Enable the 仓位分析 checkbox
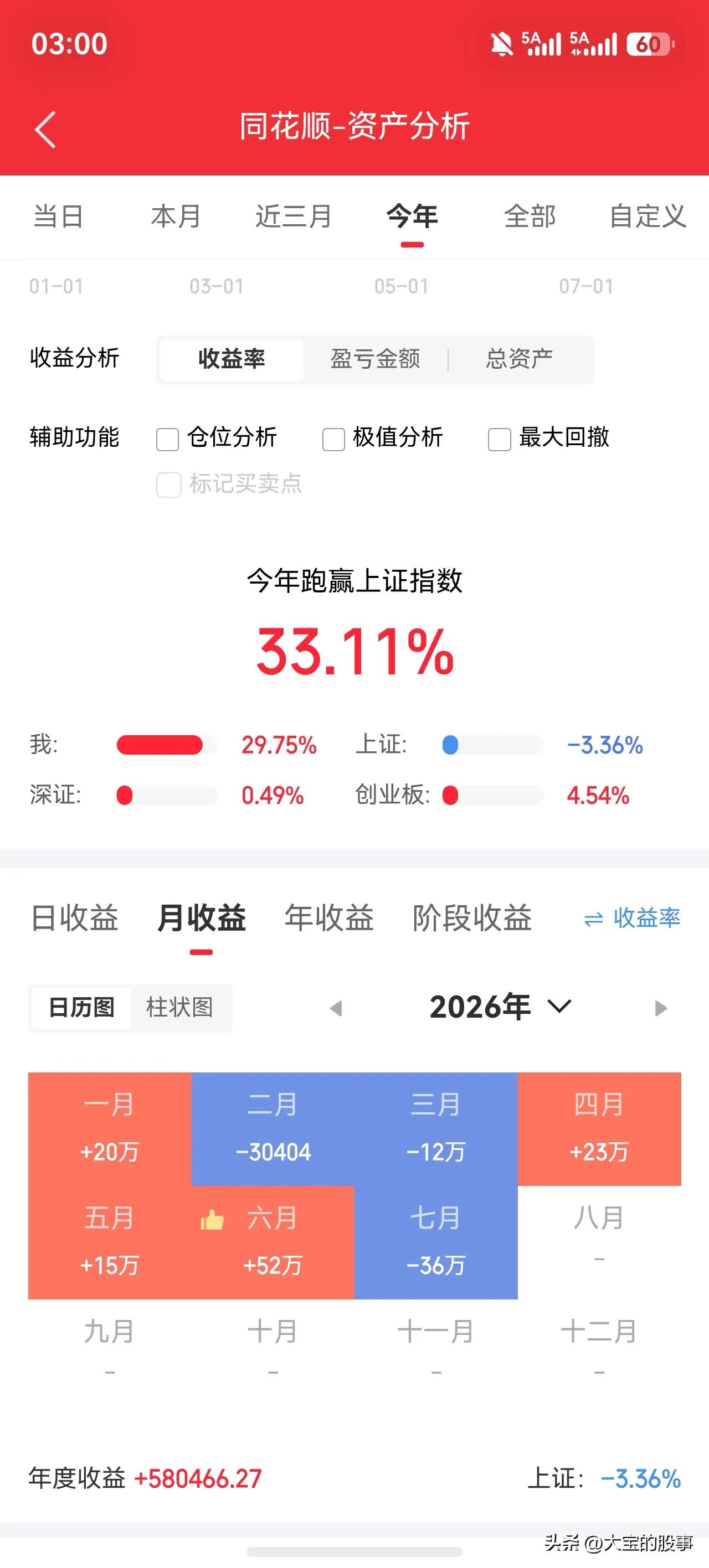The height and width of the screenshot is (1568, 709). 167,439
